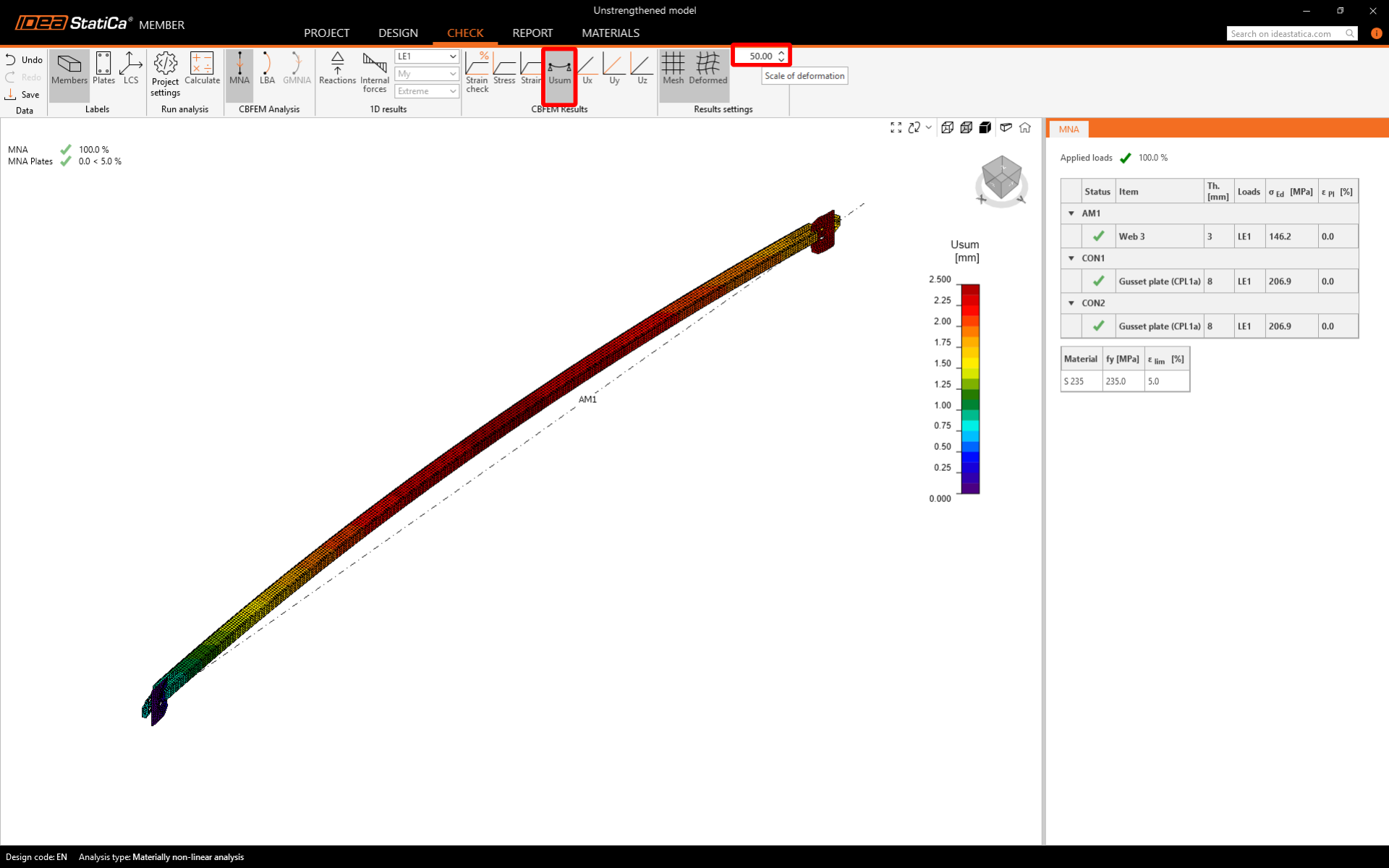This screenshot has width=1389, height=868.
Task: Click the home view icon
Action: point(1025,128)
